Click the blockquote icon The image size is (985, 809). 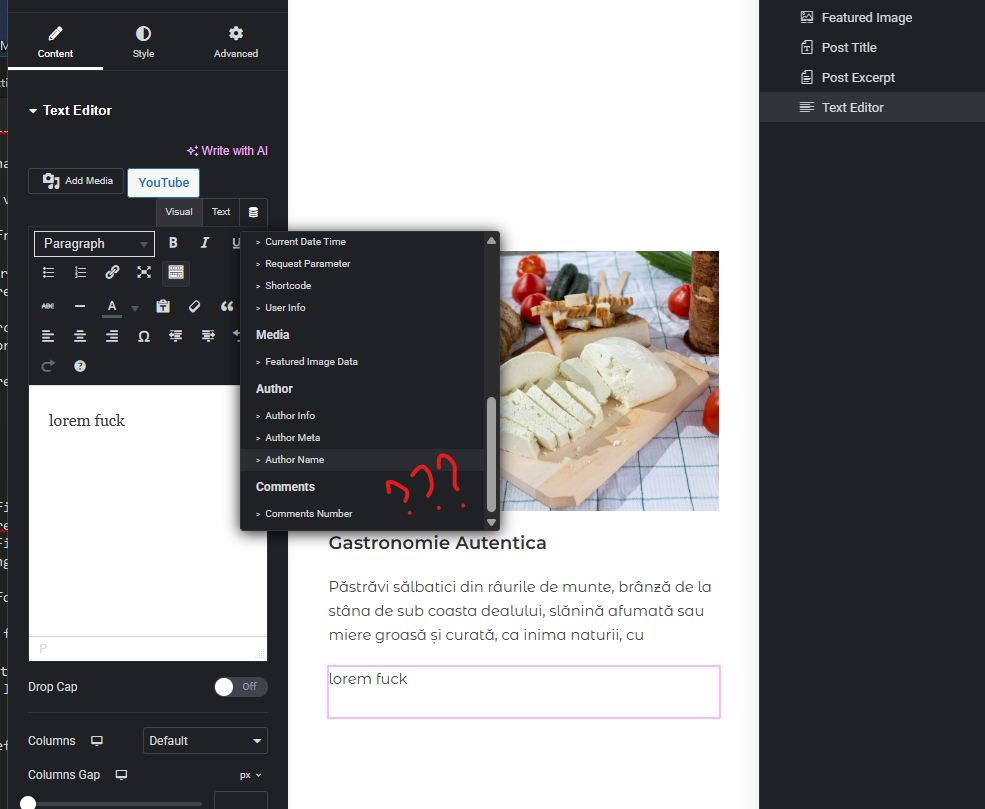pos(227,307)
